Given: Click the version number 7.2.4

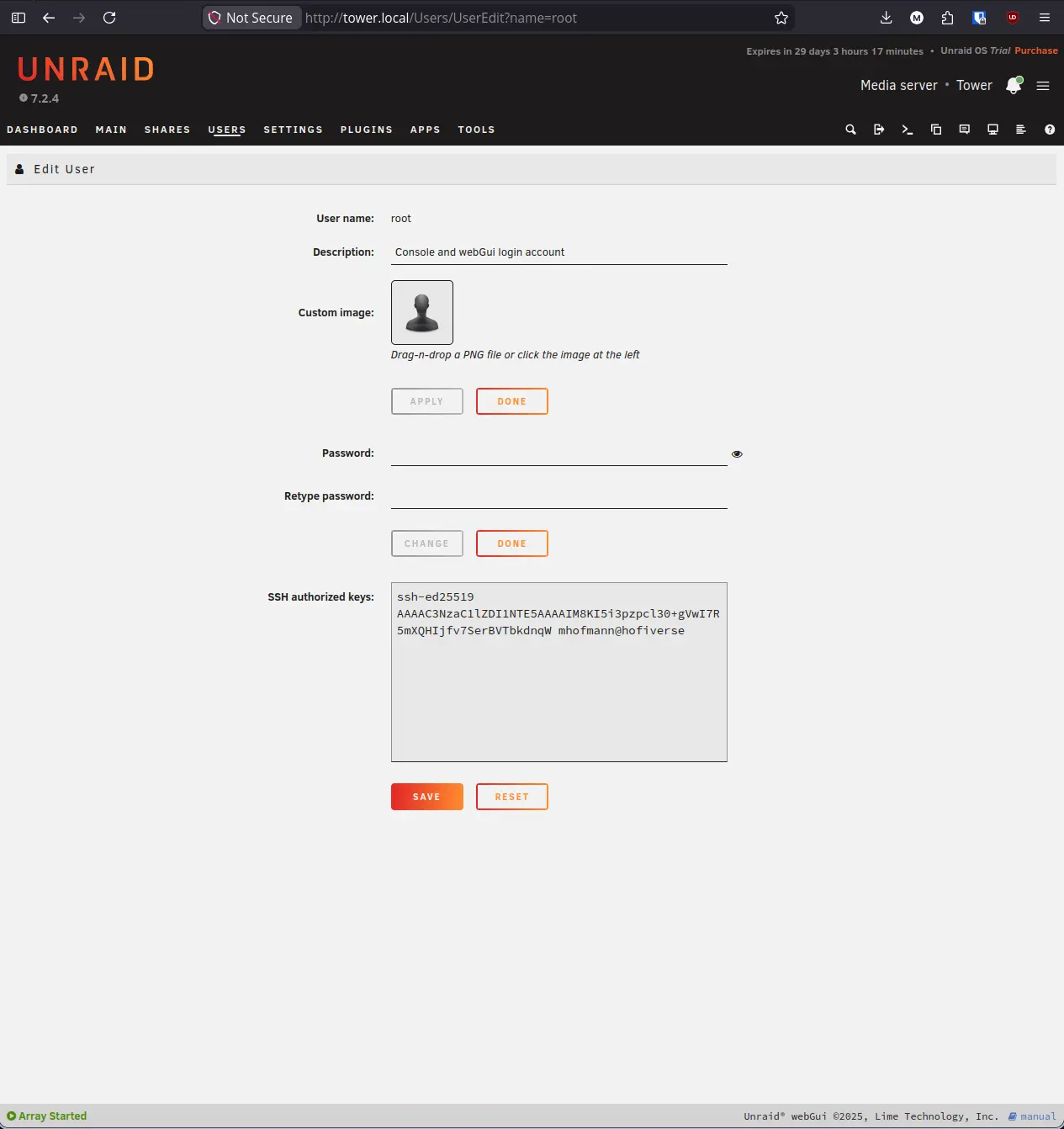Looking at the screenshot, I should (45, 98).
